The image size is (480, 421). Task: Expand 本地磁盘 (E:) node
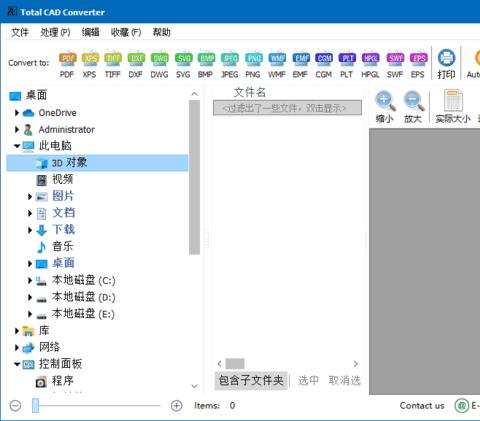click(x=30, y=314)
